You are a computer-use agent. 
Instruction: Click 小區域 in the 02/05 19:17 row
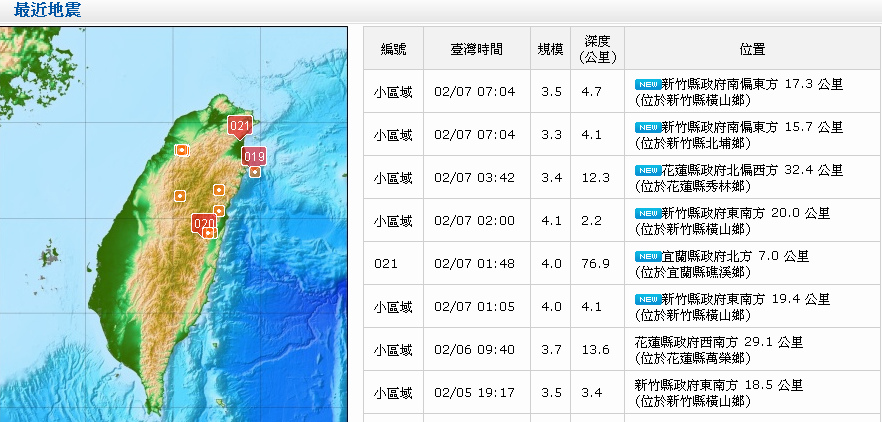point(393,393)
